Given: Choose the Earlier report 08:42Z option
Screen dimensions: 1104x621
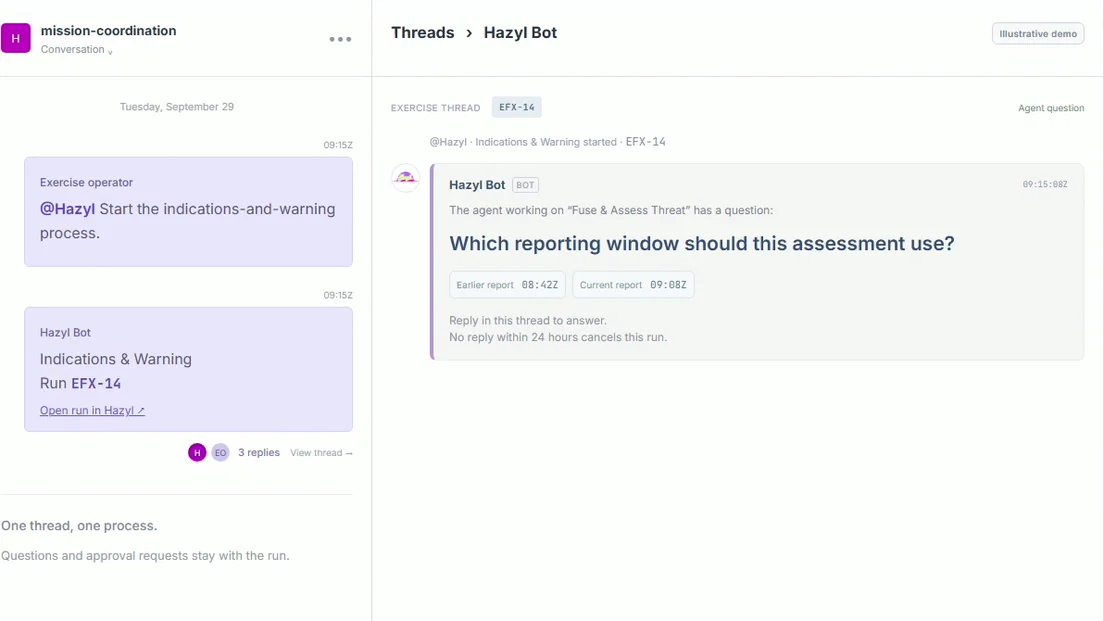Looking at the screenshot, I should pos(507,284).
